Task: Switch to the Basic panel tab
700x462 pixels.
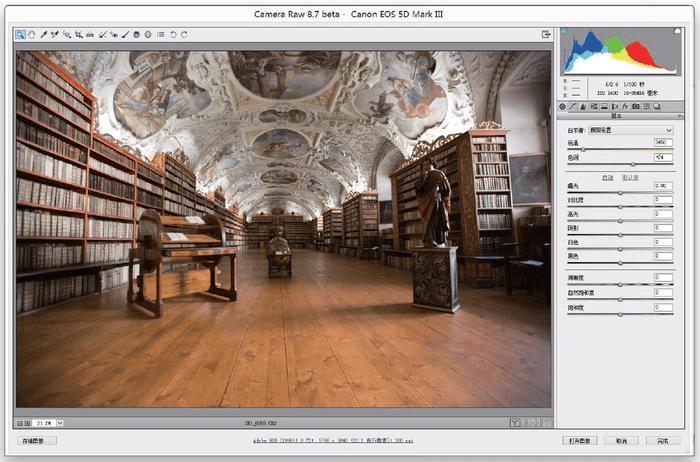Action: (563, 106)
